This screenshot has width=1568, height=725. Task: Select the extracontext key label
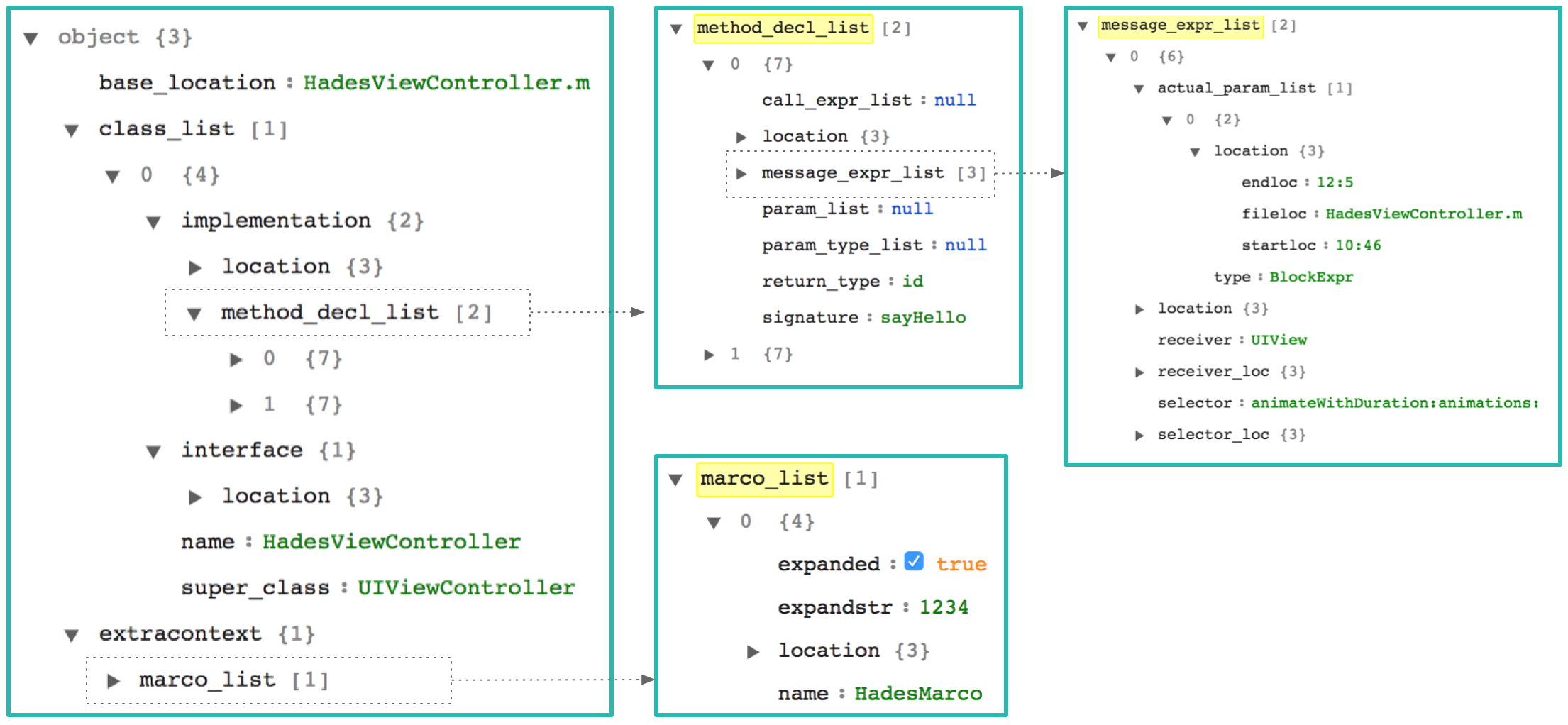[180, 633]
